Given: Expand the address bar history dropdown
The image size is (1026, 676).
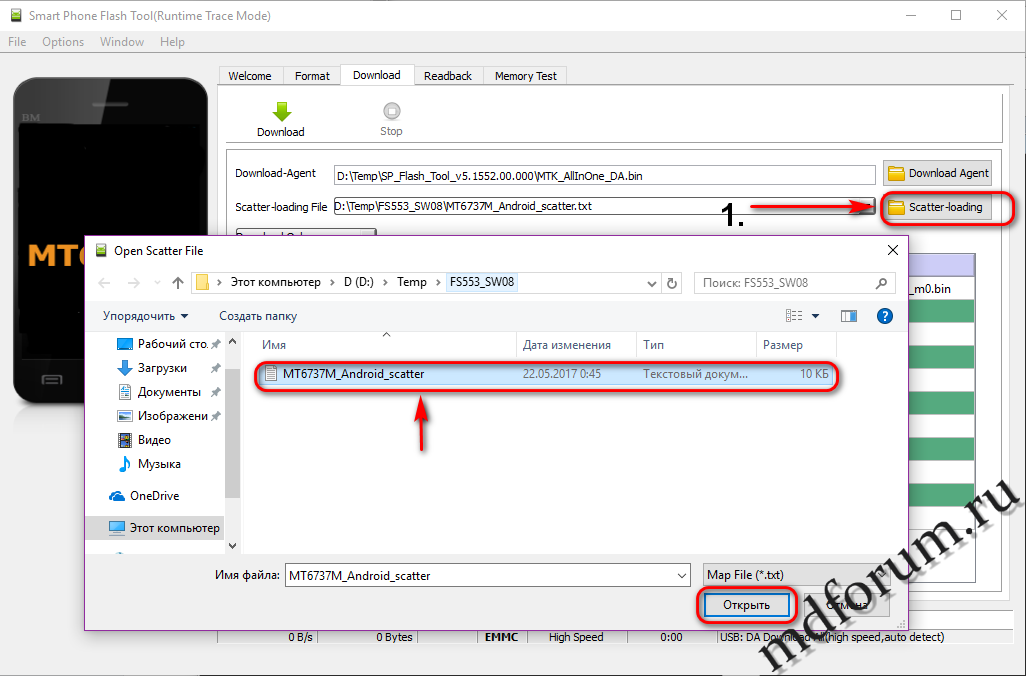Looking at the screenshot, I should click(x=652, y=283).
